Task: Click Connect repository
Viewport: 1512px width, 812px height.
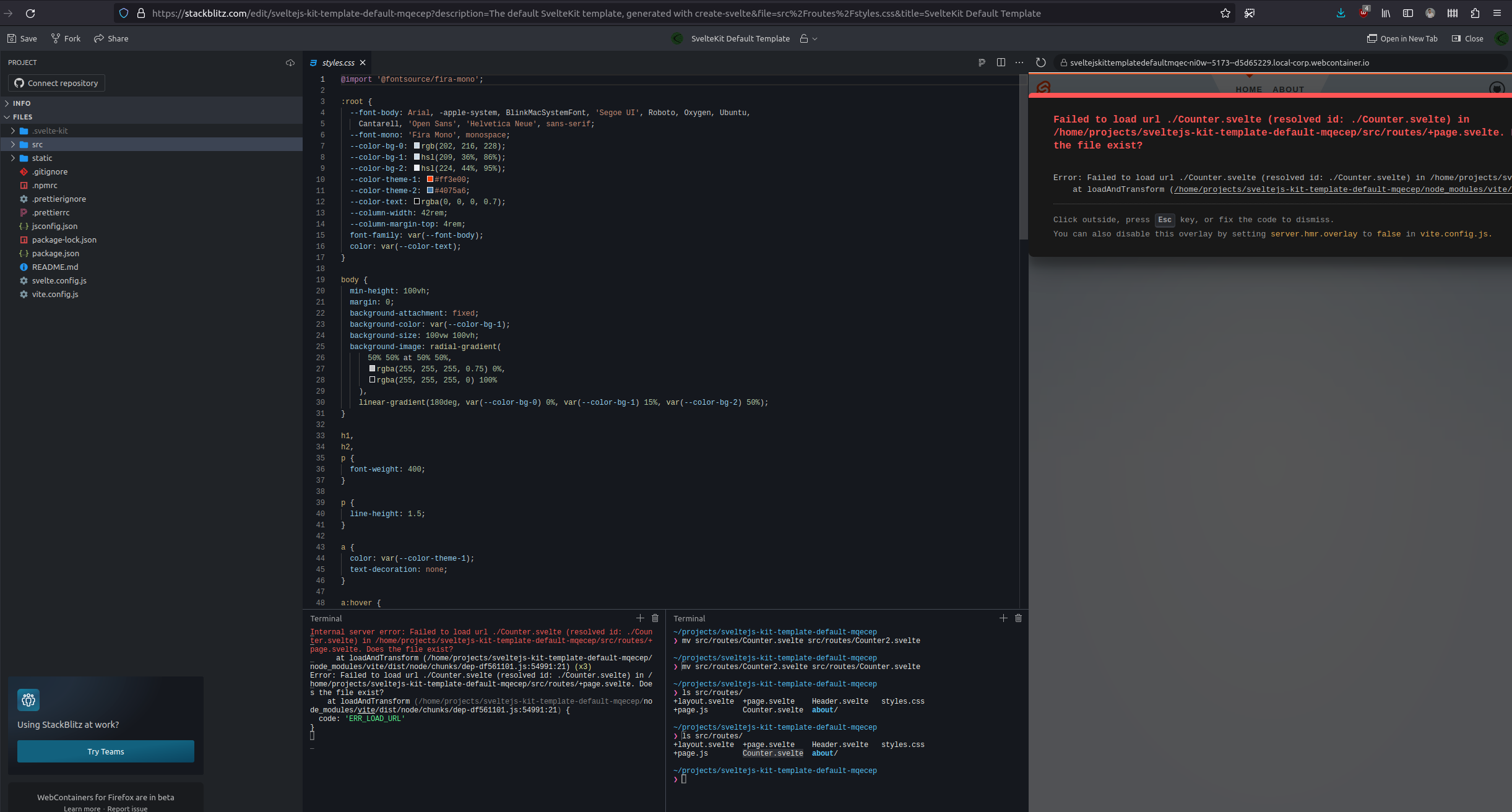Action: click(x=56, y=82)
